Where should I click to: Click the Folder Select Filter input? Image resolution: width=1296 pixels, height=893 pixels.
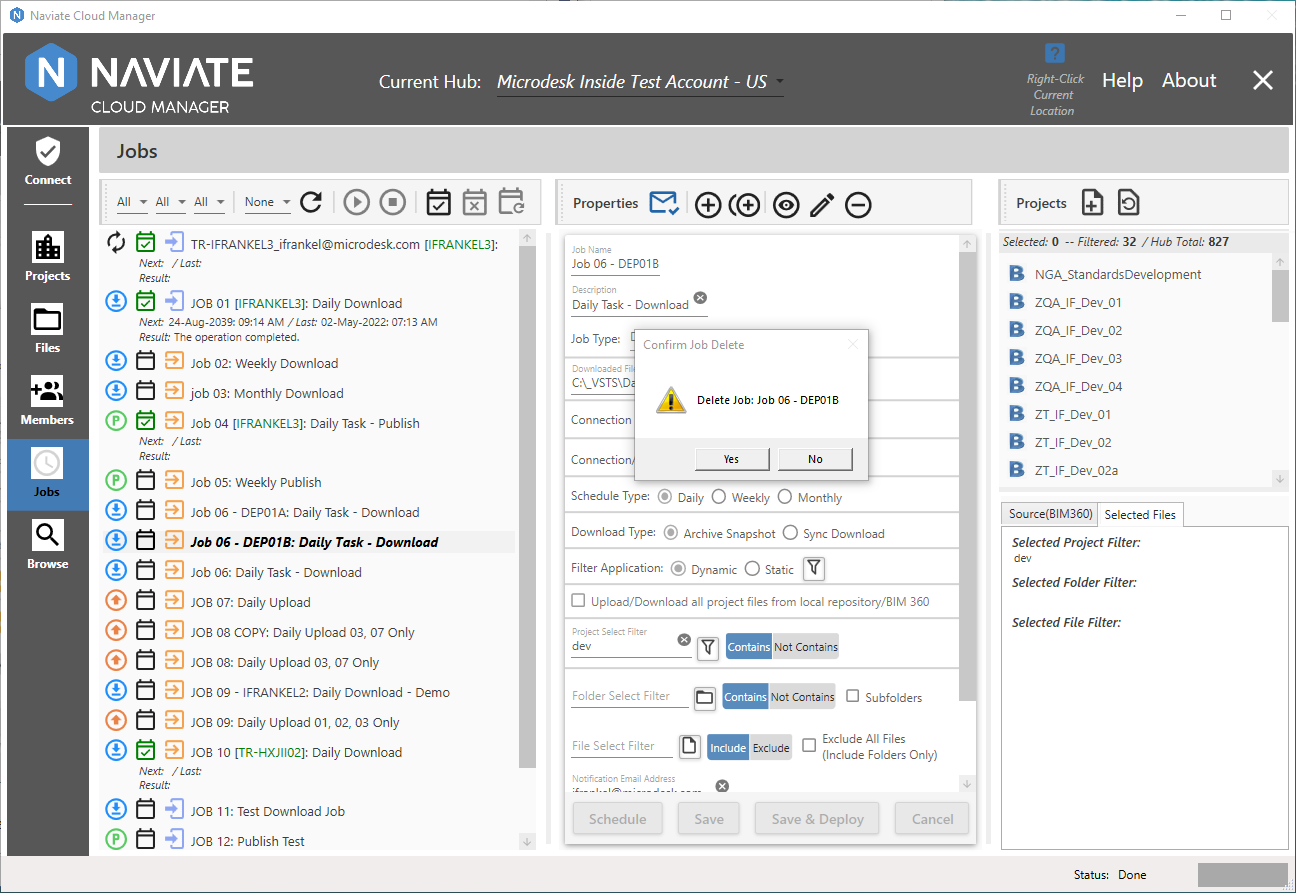coord(630,696)
